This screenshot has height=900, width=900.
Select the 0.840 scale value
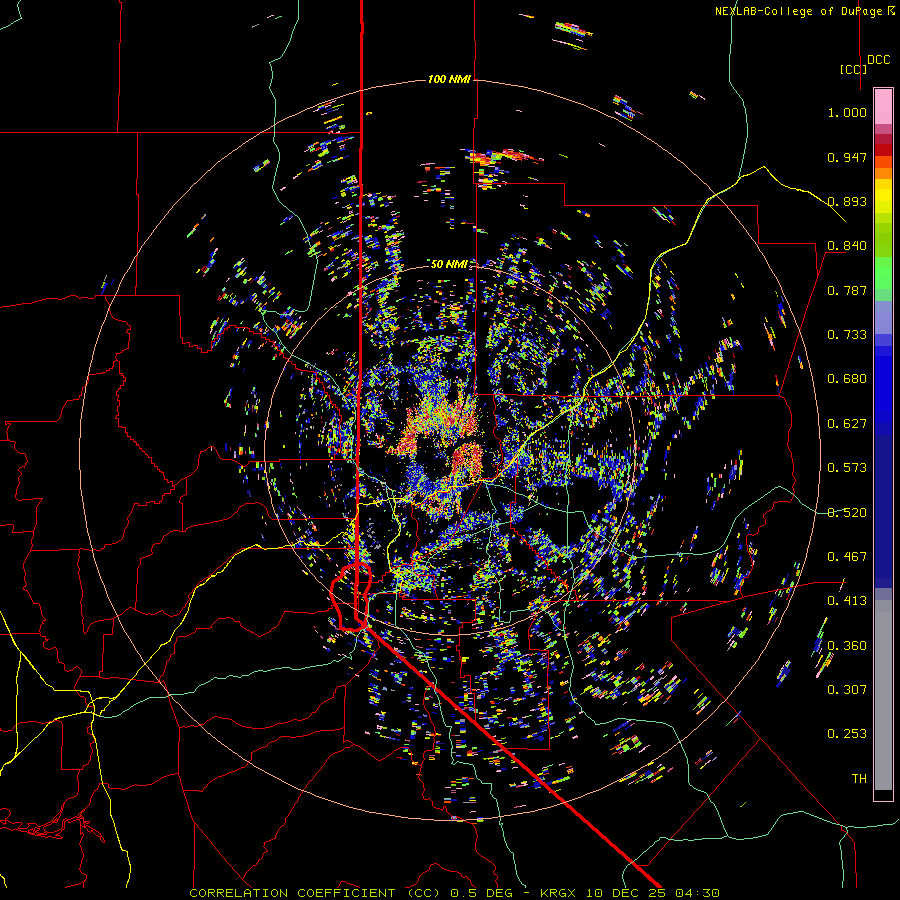point(847,246)
